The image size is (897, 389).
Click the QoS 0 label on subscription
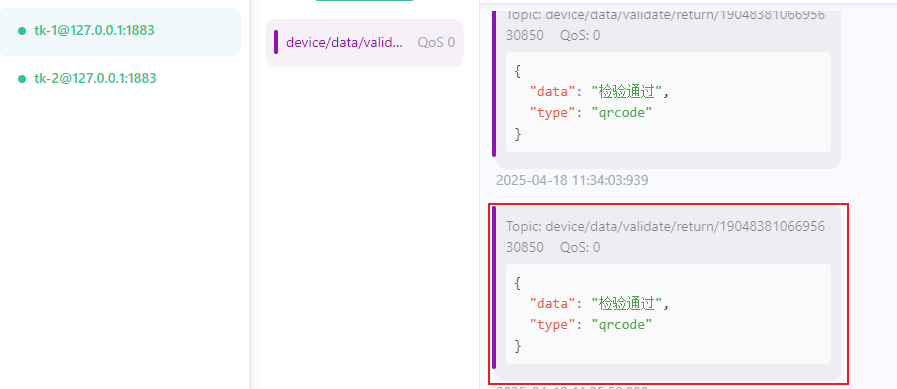point(436,42)
